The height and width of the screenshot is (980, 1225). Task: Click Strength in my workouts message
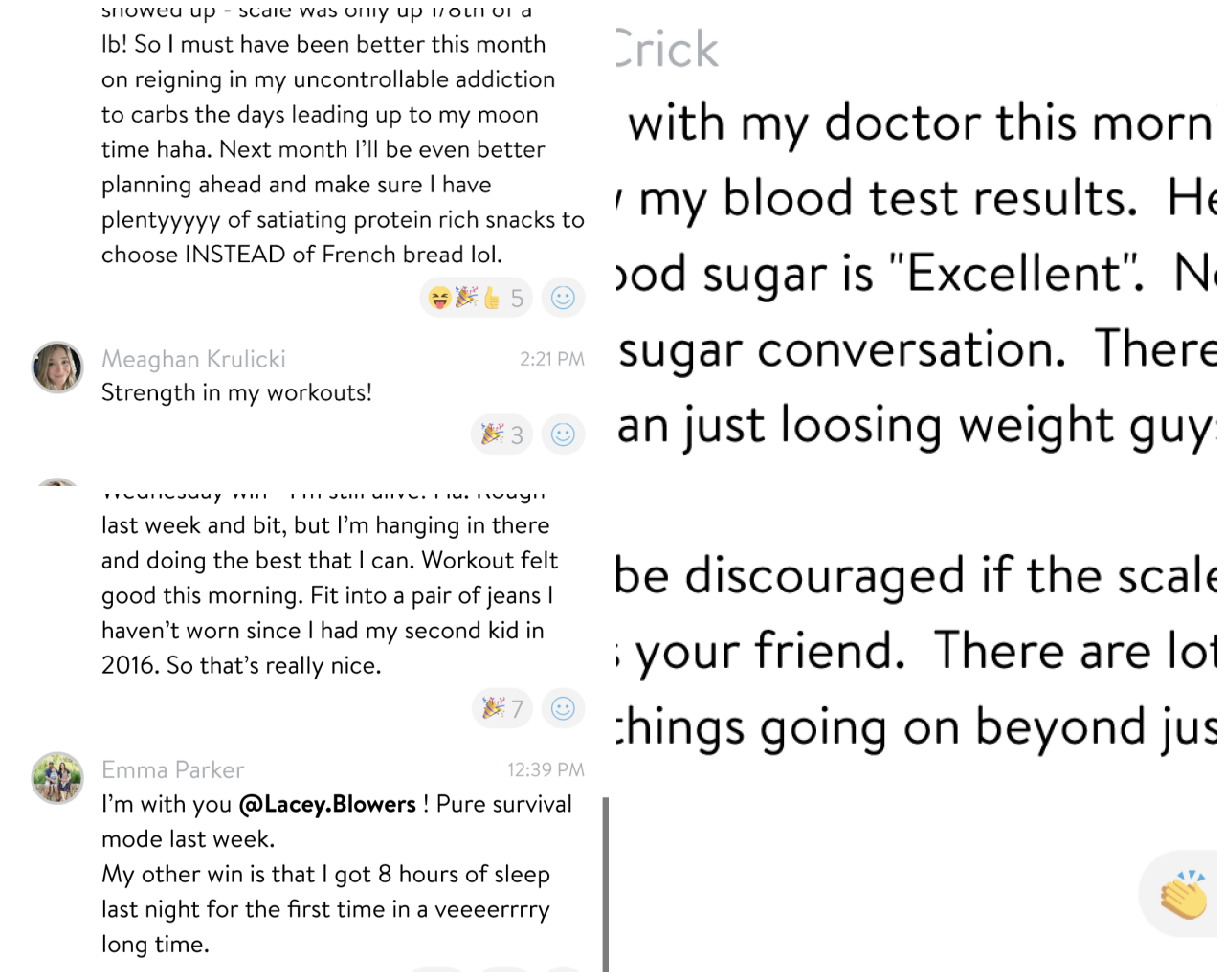pyautogui.click(x=236, y=392)
